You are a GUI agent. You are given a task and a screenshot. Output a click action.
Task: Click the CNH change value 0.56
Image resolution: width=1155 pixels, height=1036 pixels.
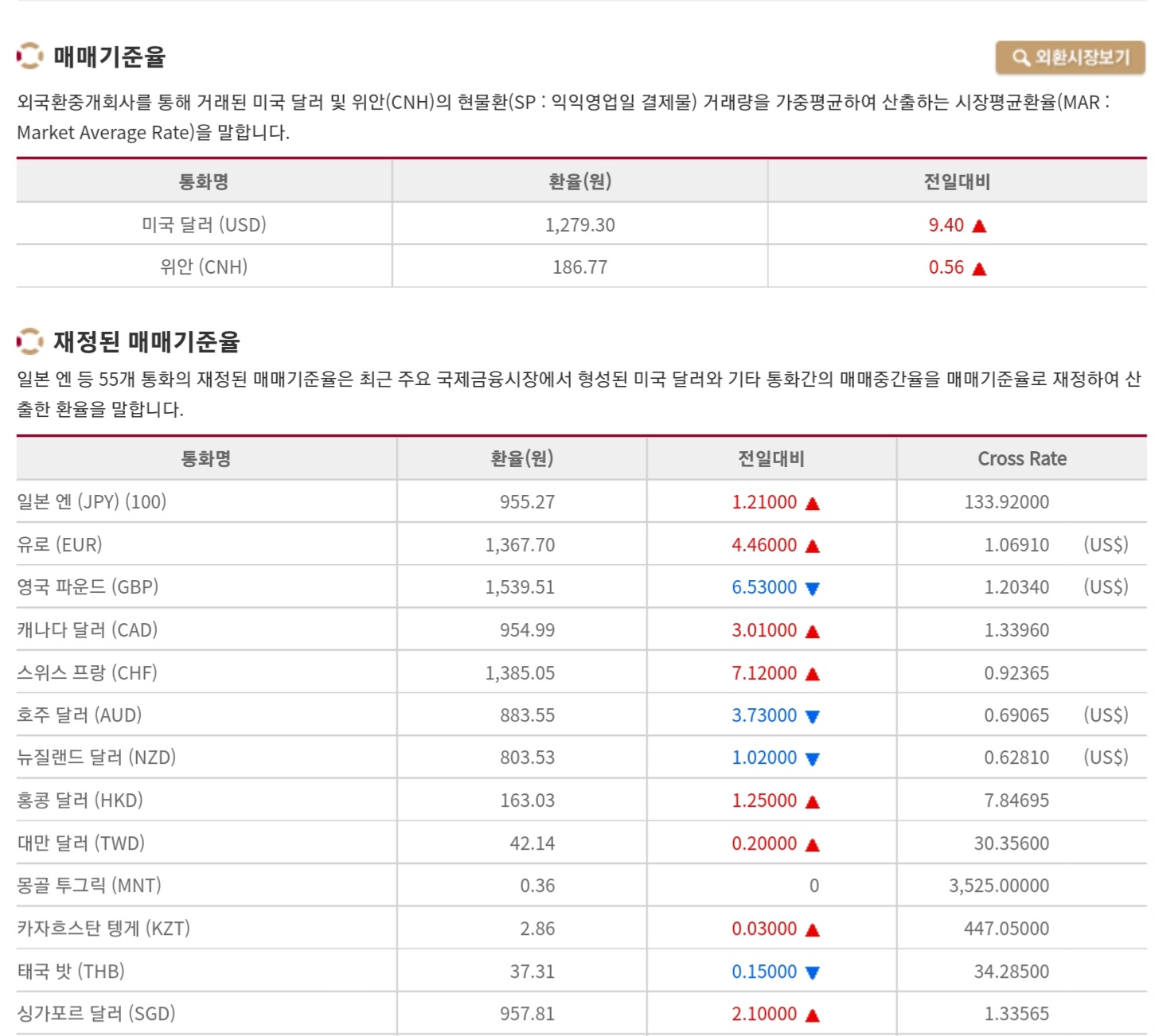946,267
